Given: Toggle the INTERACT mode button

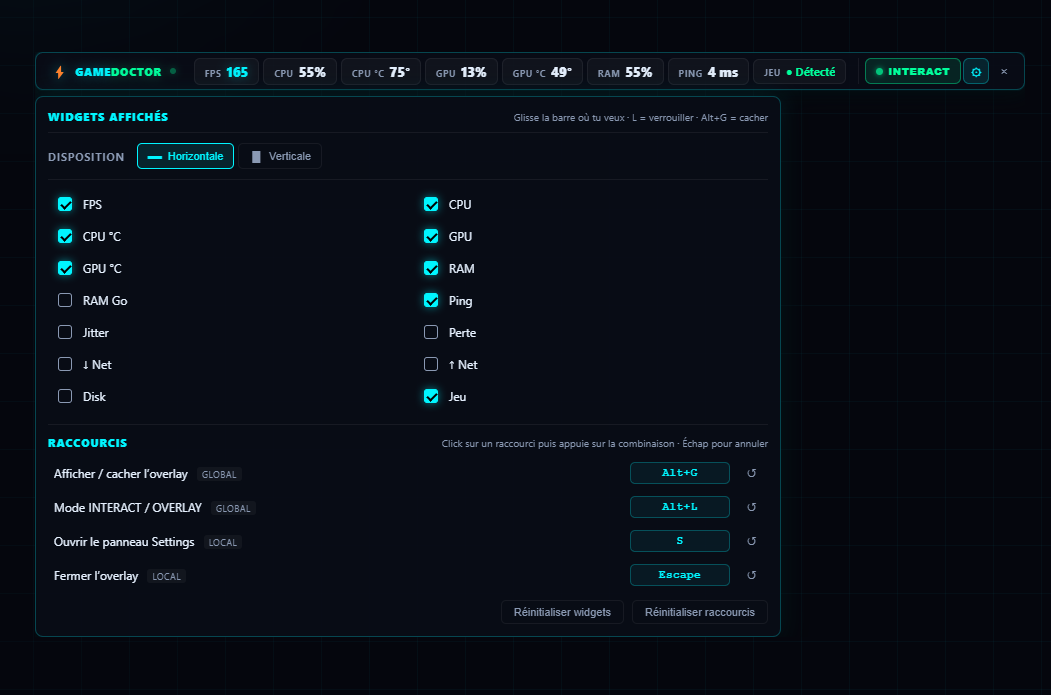Looking at the screenshot, I should (x=912, y=72).
